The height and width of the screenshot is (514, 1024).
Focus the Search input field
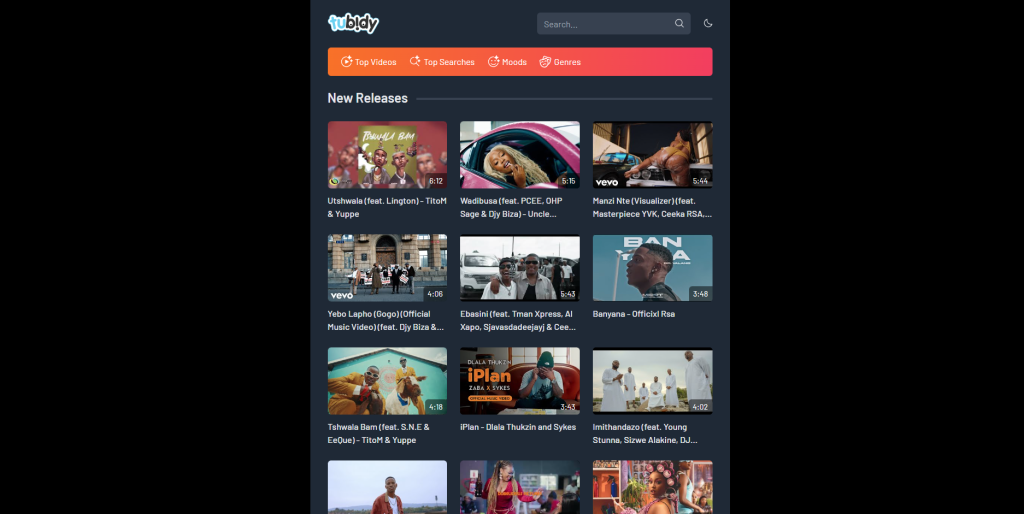pos(606,24)
